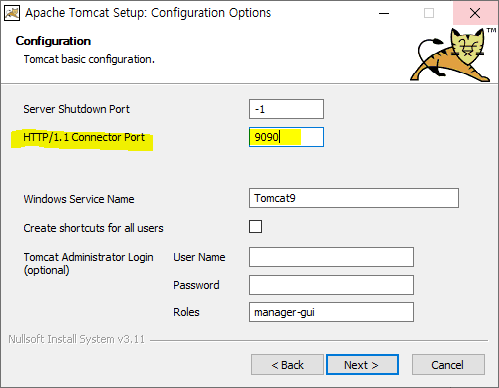Click the HTTP/1.1 Connector Port field
The height and width of the screenshot is (388, 499).
[x=286, y=137]
